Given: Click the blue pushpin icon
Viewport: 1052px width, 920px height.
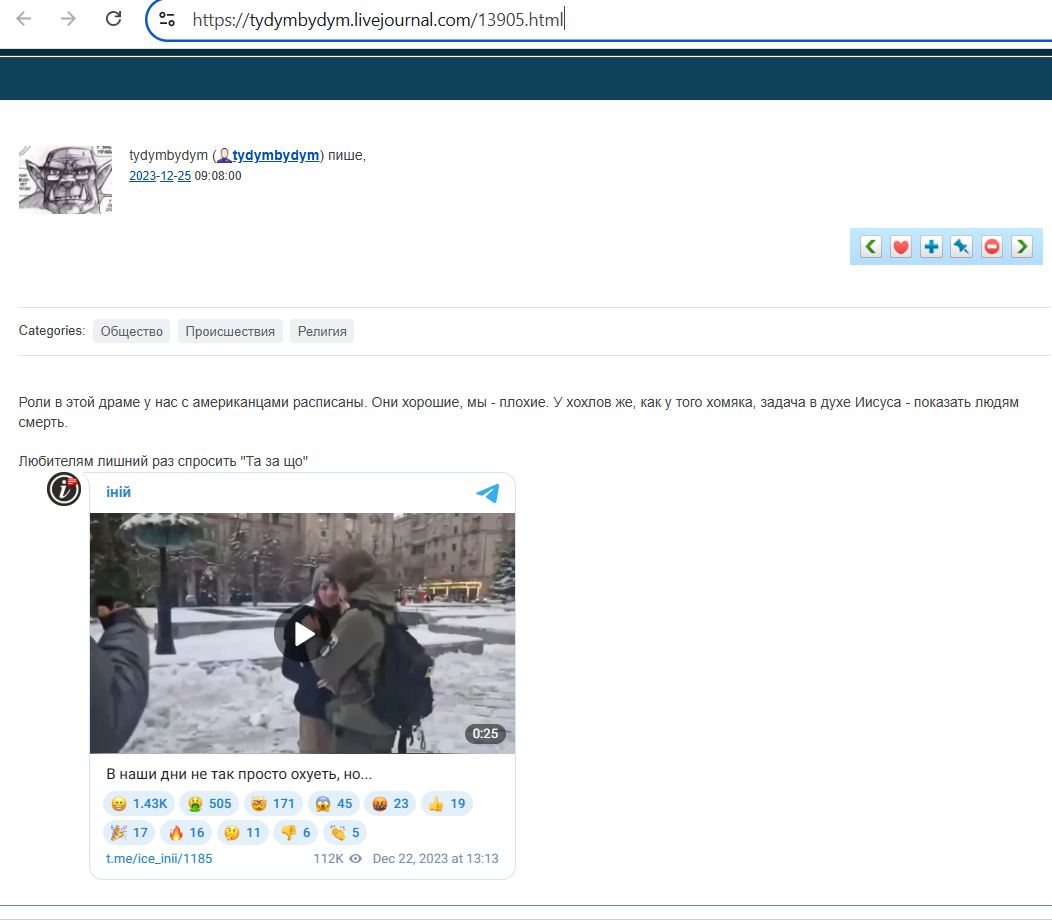Looking at the screenshot, I should [961, 247].
